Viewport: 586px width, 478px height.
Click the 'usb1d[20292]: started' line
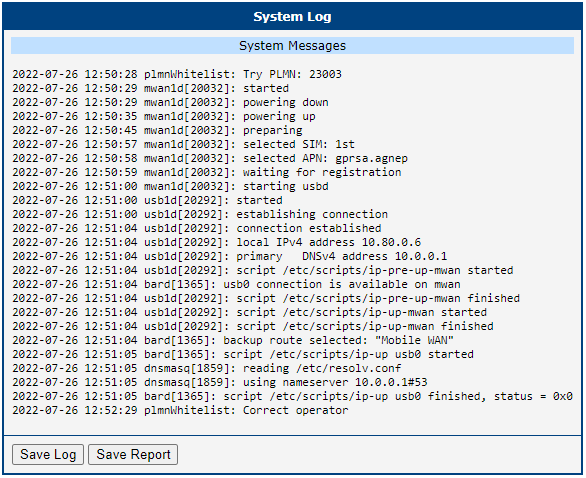(147, 200)
